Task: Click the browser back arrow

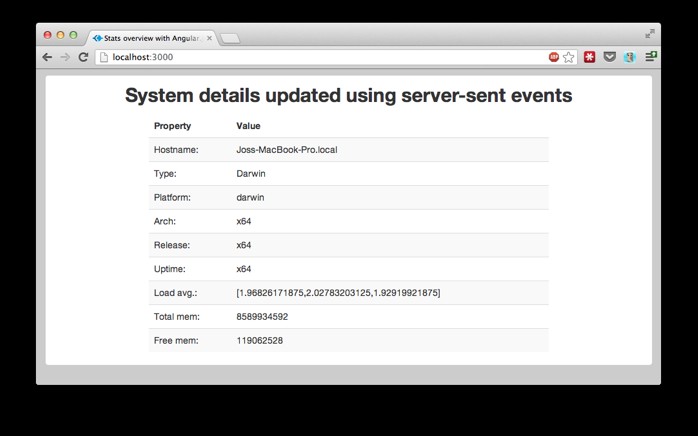Action: [x=47, y=57]
